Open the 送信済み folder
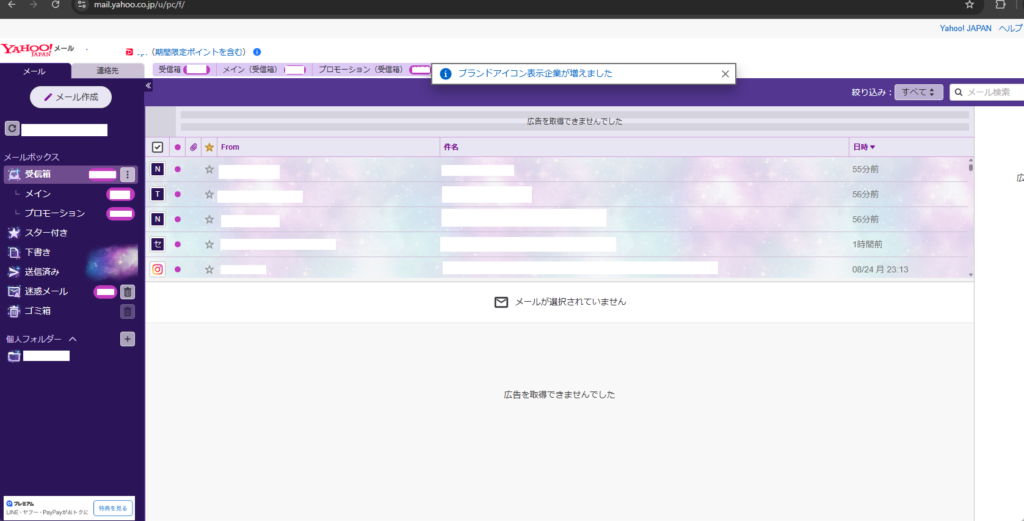 tap(42, 272)
